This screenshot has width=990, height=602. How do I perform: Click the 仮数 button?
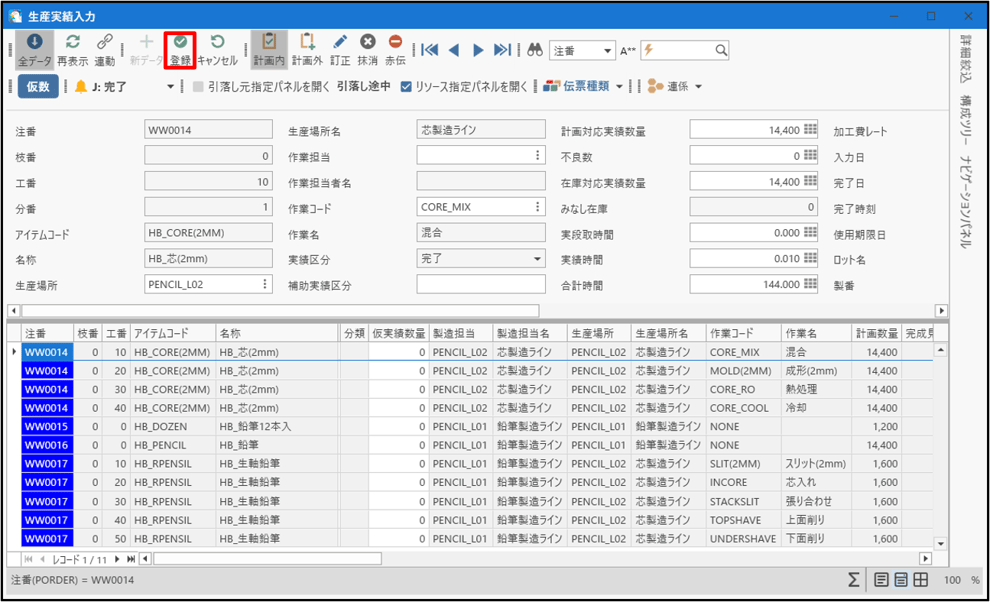point(38,87)
